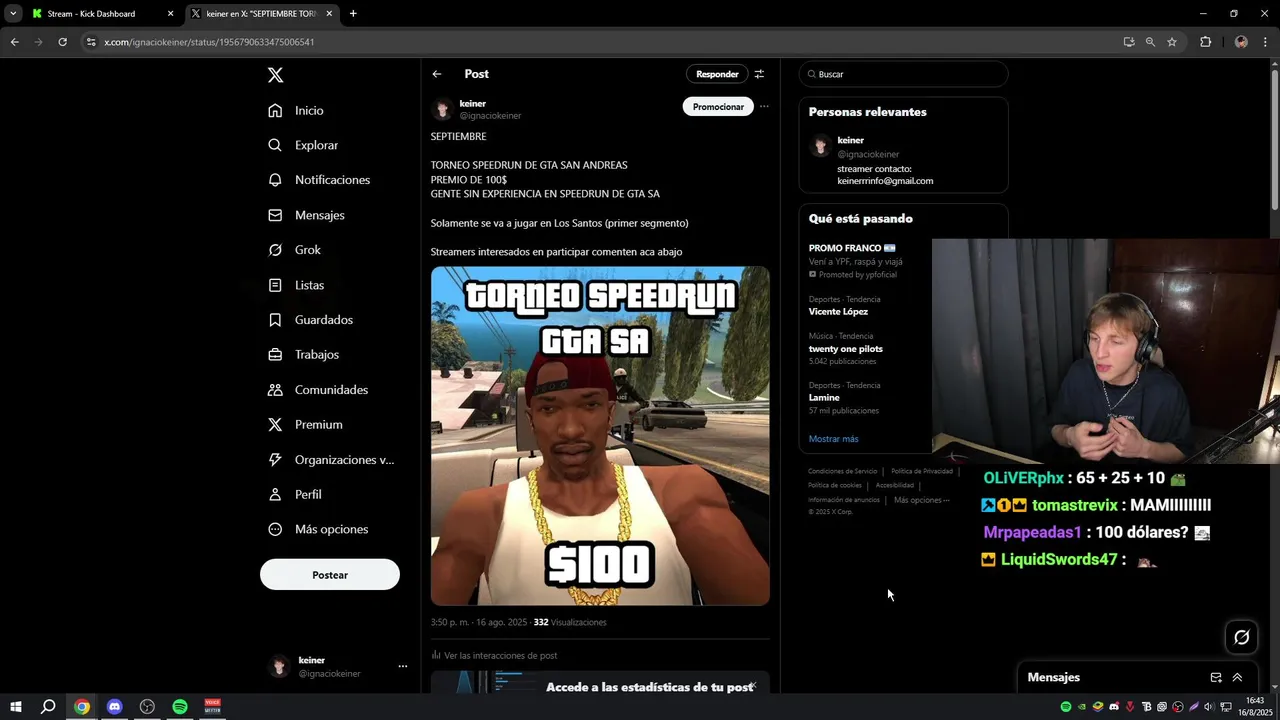
Task: Click the Organizaciones lightning icon
Action: pos(275,460)
